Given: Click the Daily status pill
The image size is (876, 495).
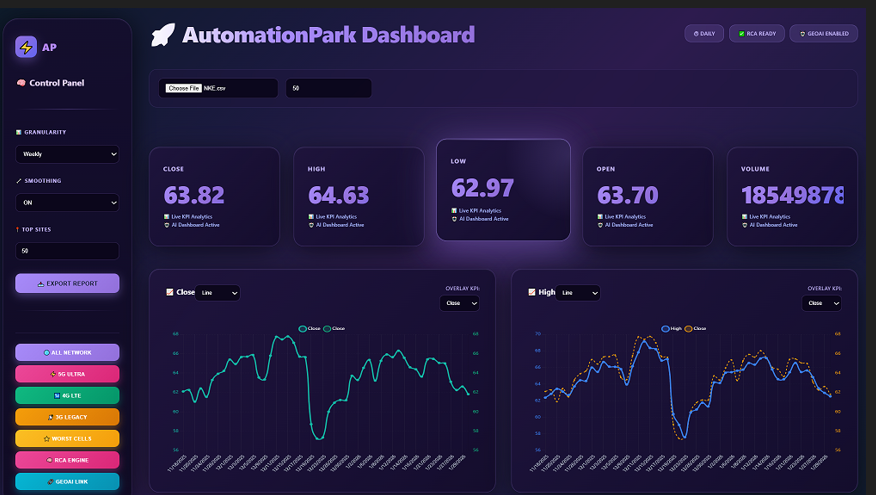Looking at the screenshot, I should point(704,34).
